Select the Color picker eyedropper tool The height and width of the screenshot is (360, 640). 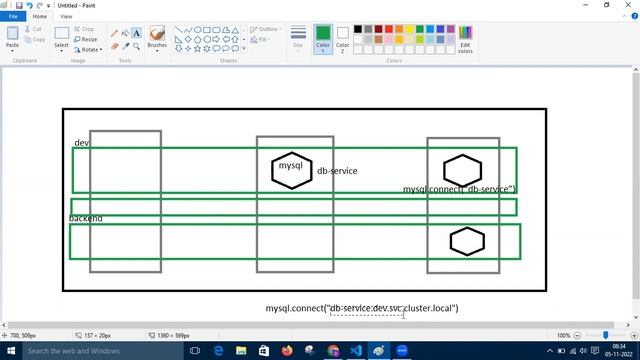(x=125, y=47)
